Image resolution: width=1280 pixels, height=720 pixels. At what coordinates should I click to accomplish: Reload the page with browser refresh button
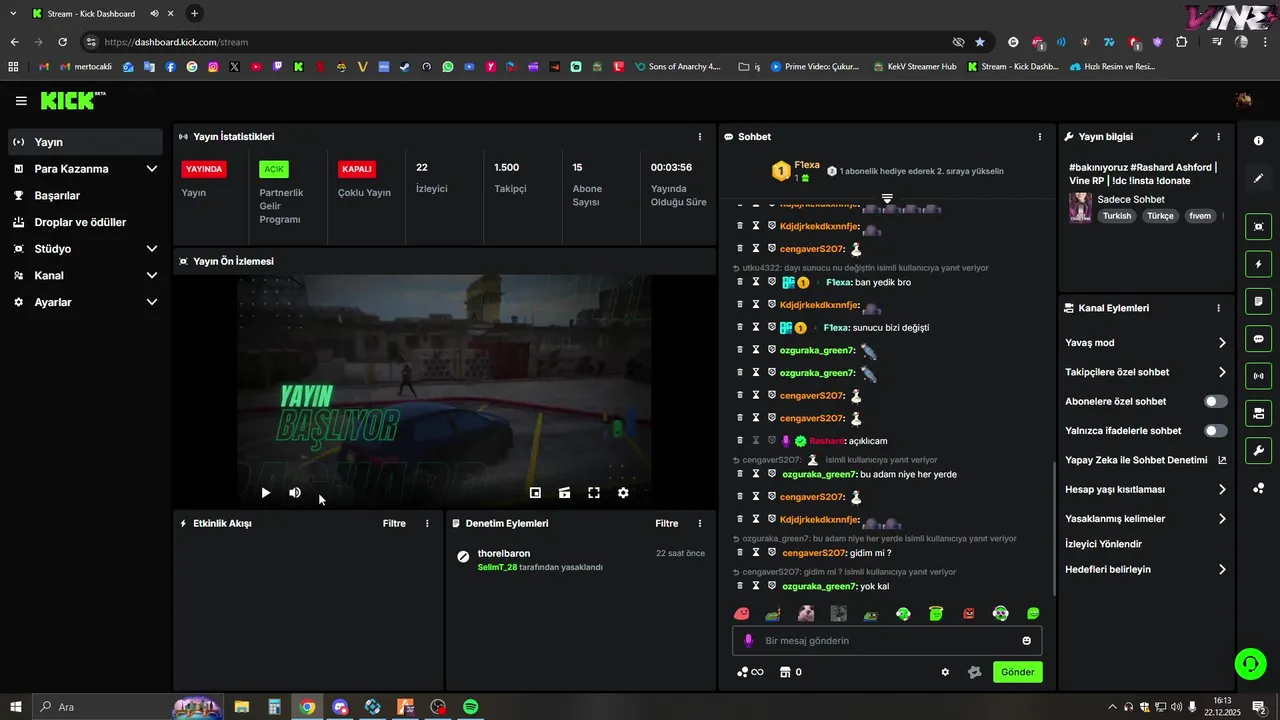[x=62, y=42]
